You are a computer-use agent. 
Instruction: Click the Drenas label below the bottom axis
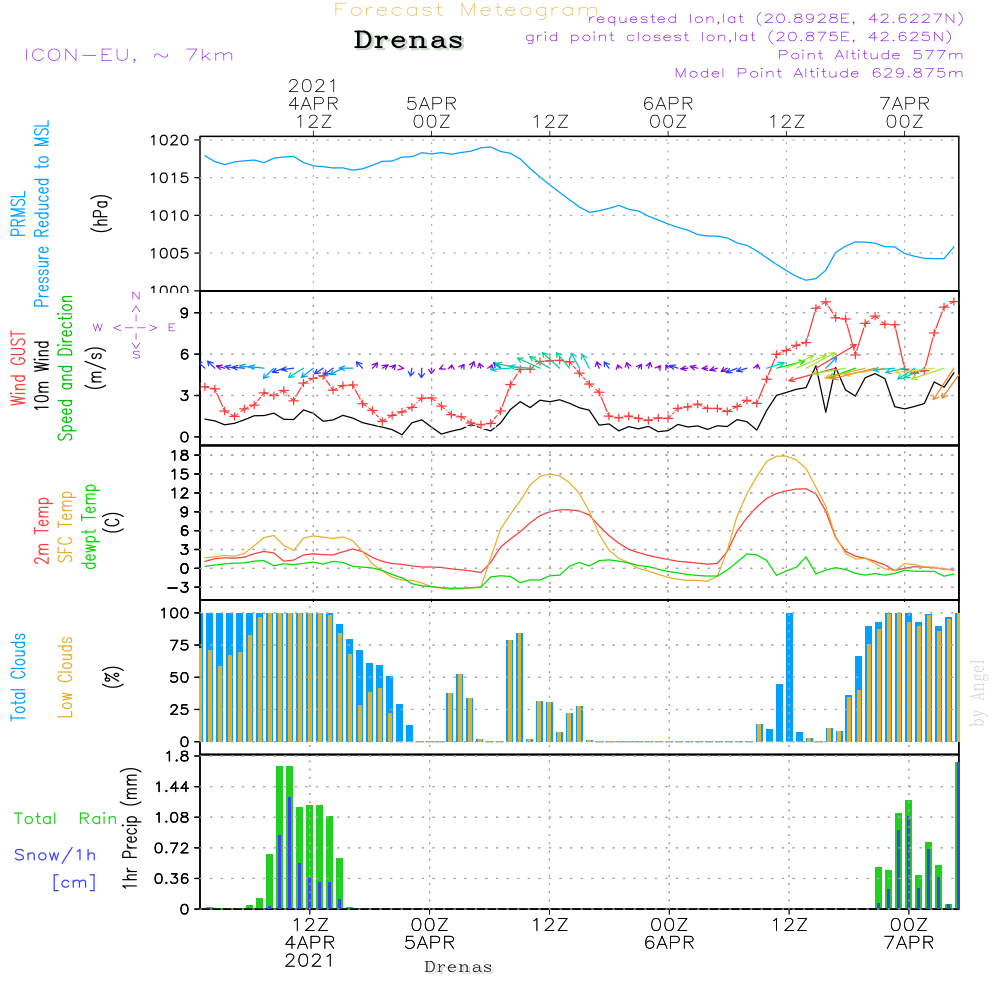(x=458, y=967)
